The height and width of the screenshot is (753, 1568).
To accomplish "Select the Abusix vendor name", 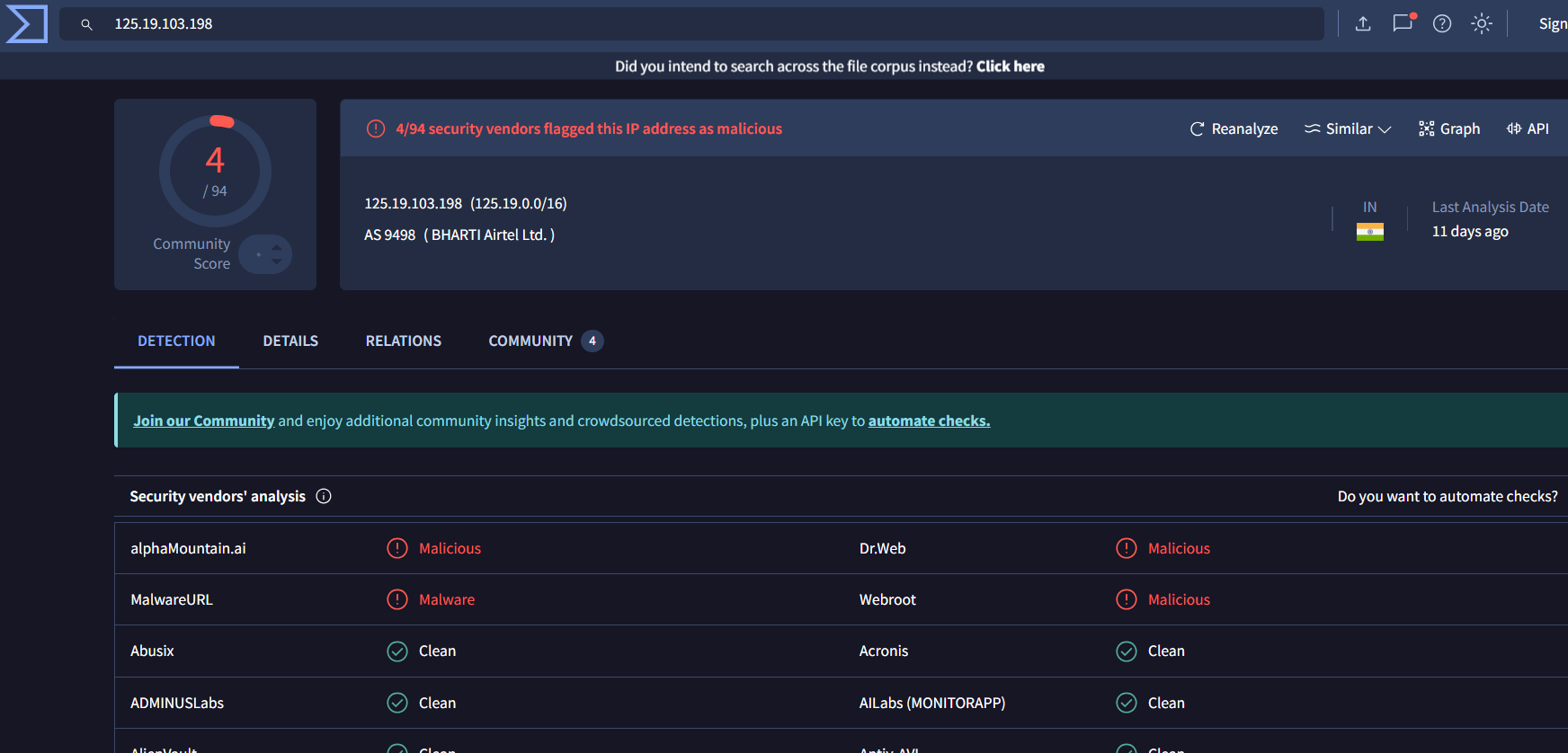I will 152,651.
